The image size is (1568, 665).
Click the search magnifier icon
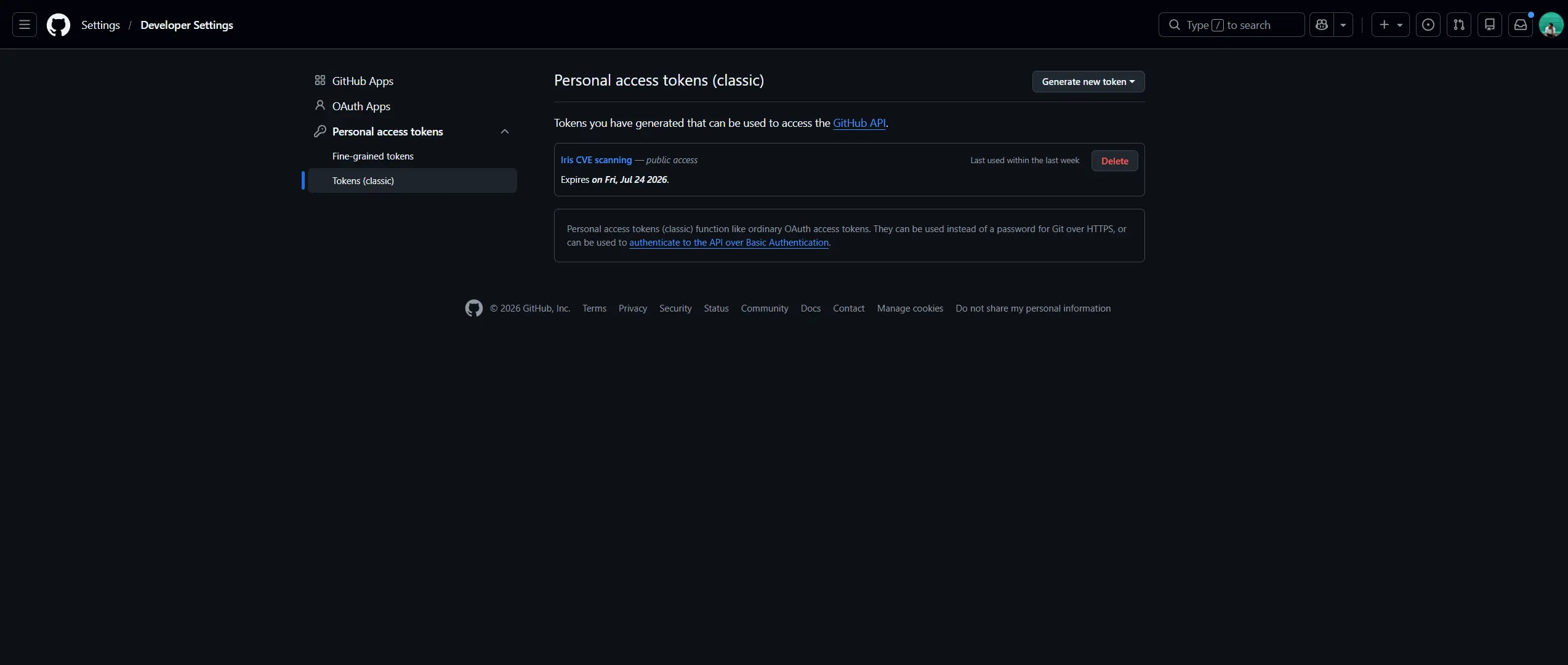tap(1175, 25)
